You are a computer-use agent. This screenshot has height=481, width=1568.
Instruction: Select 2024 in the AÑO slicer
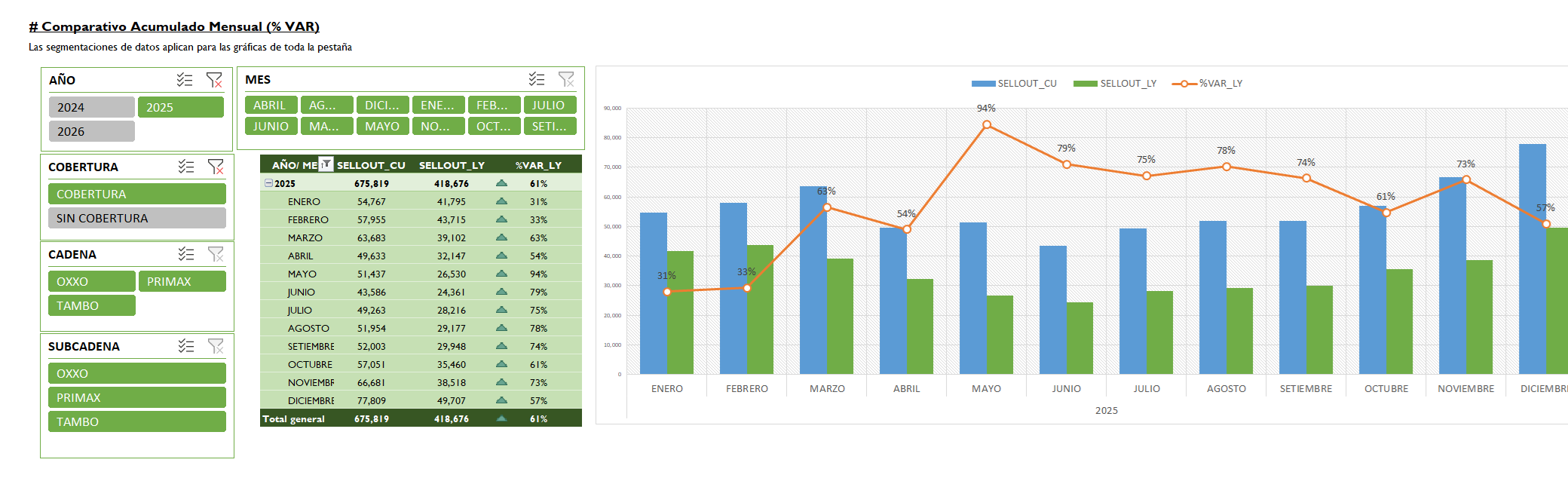tap(91, 107)
